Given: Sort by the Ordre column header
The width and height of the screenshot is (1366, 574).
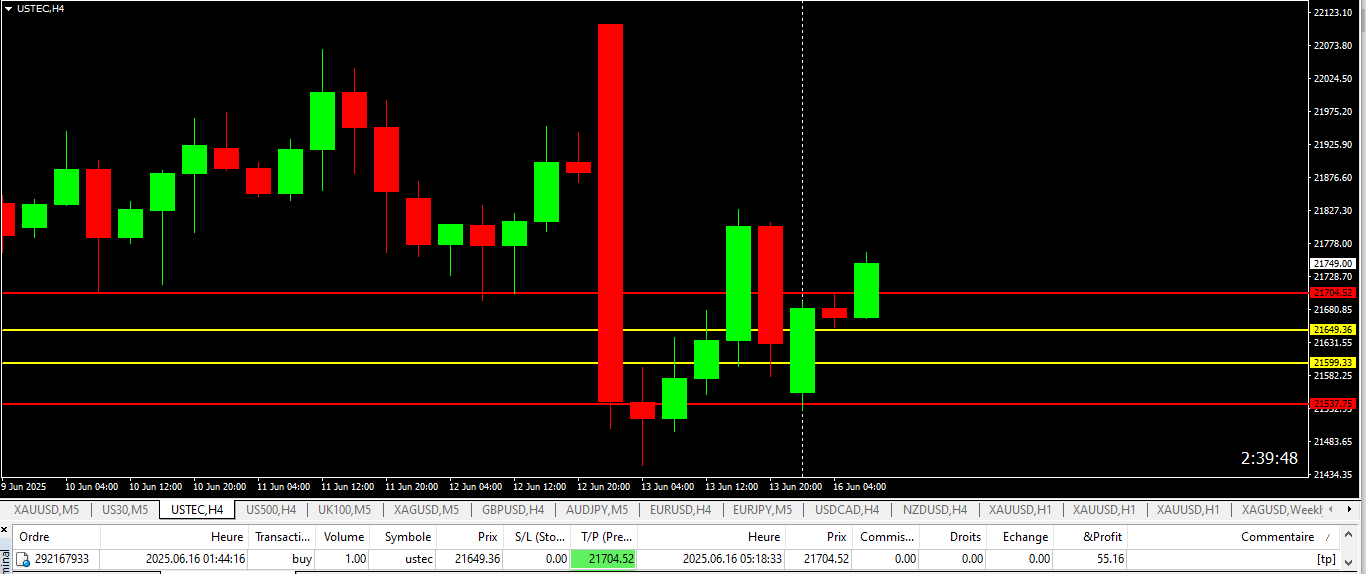Looking at the screenshot, I should click(35, 537).
